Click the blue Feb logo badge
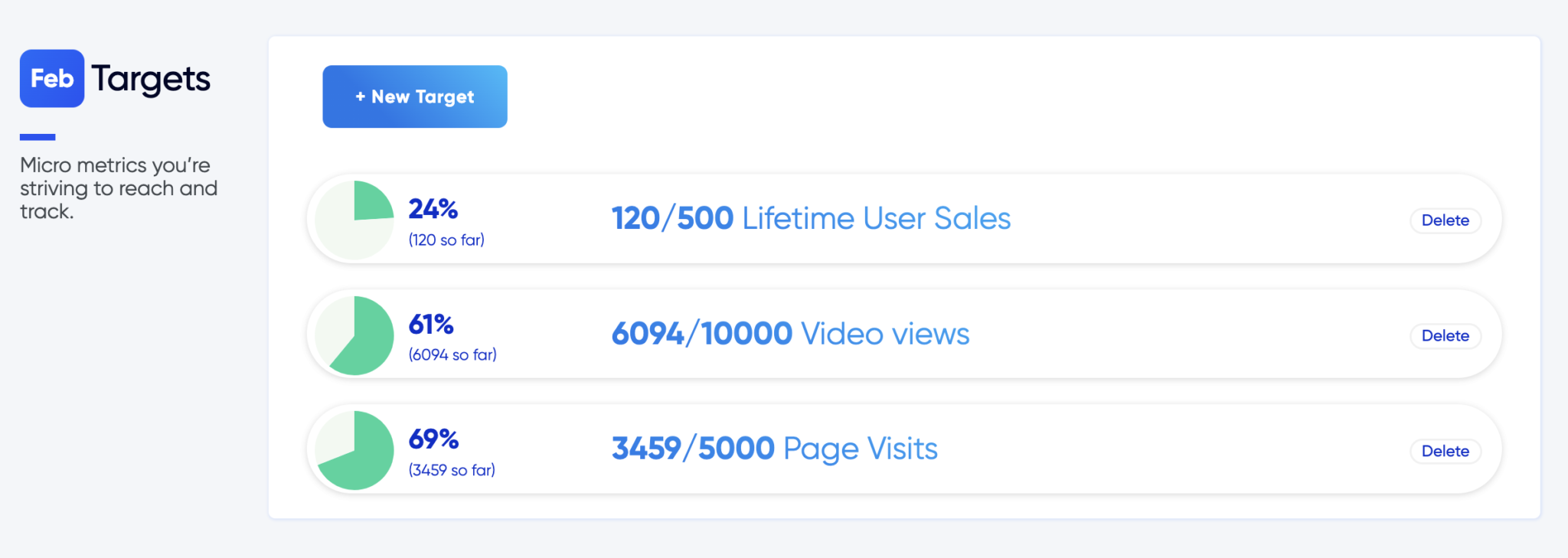 [52, 79]
